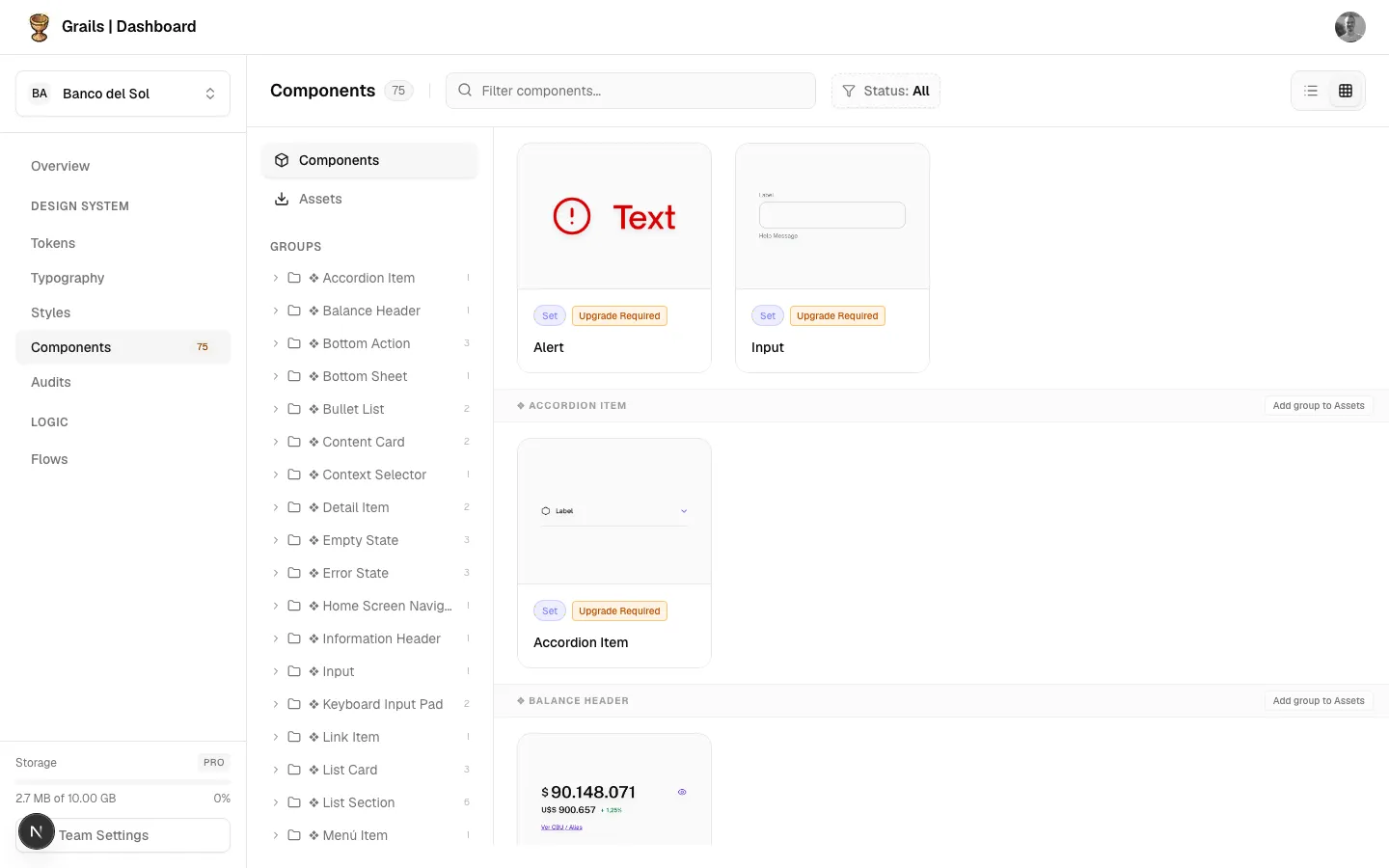Focus the Filter components search field

pos(631,91)
